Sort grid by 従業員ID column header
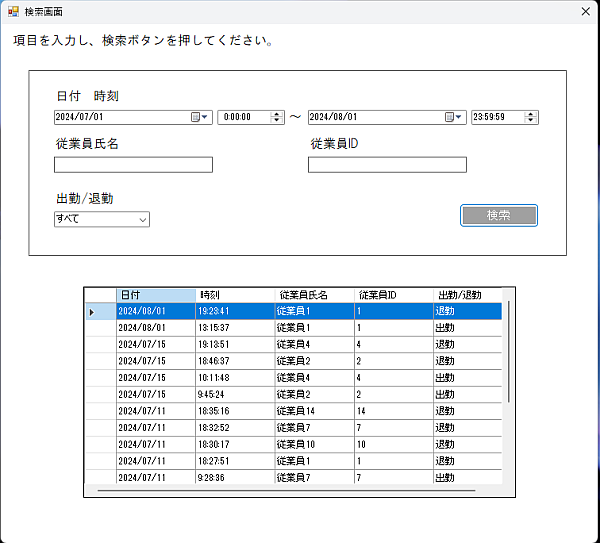The width and height of the screenshot is (600, 543). click(394, 295)
